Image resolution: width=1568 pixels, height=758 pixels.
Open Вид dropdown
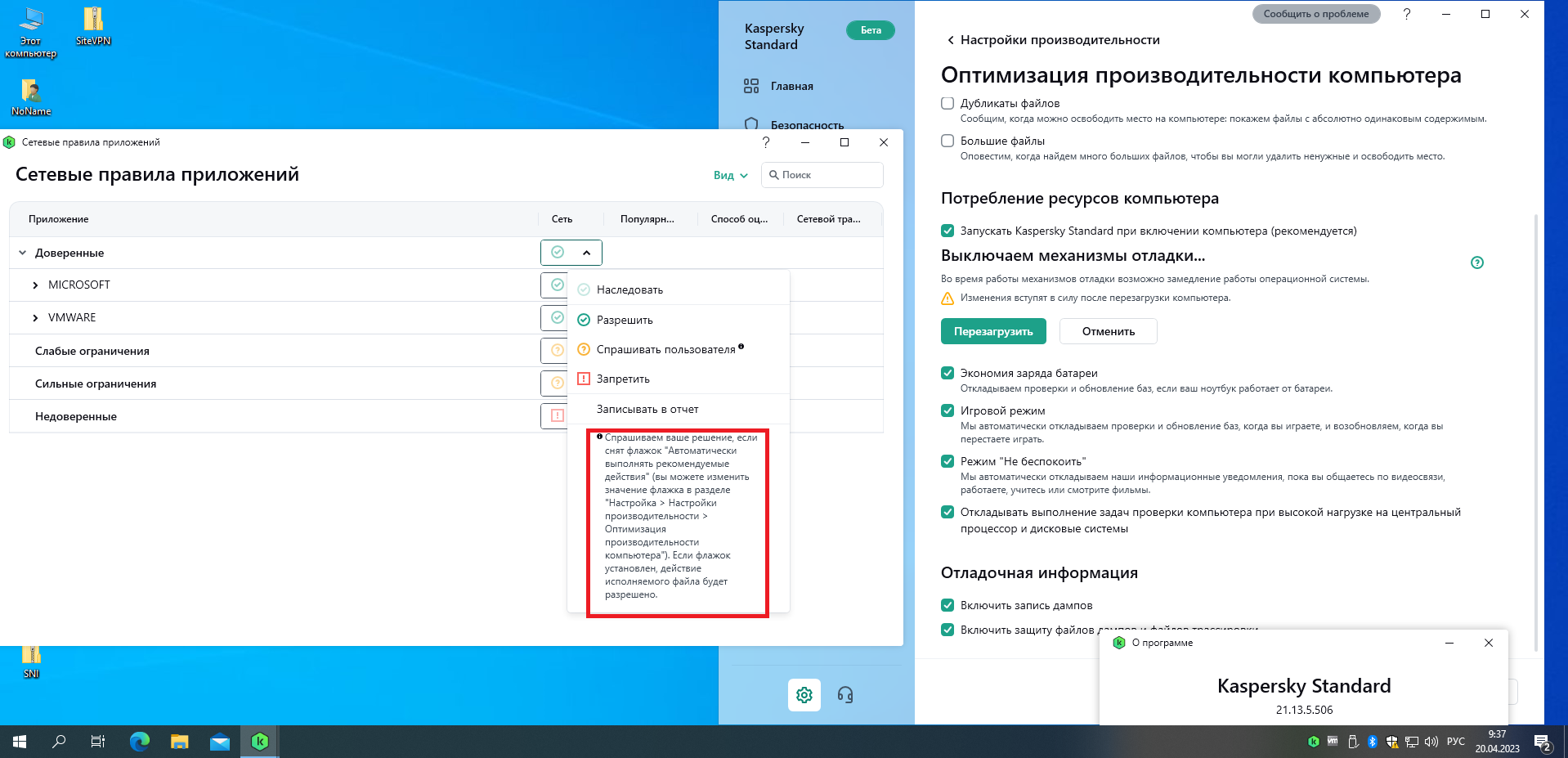coord(730,175)
